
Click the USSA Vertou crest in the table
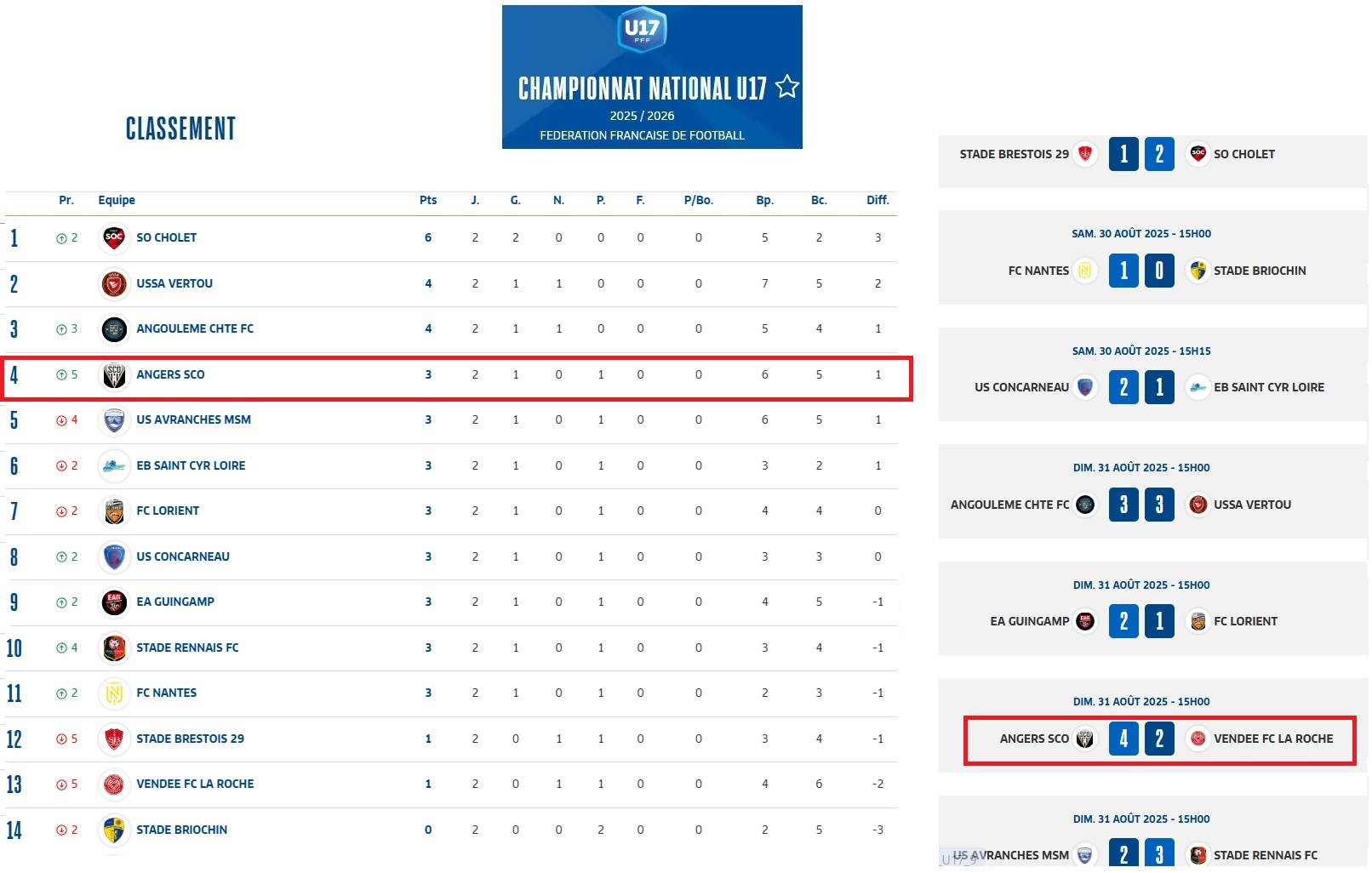coord(114,284)
